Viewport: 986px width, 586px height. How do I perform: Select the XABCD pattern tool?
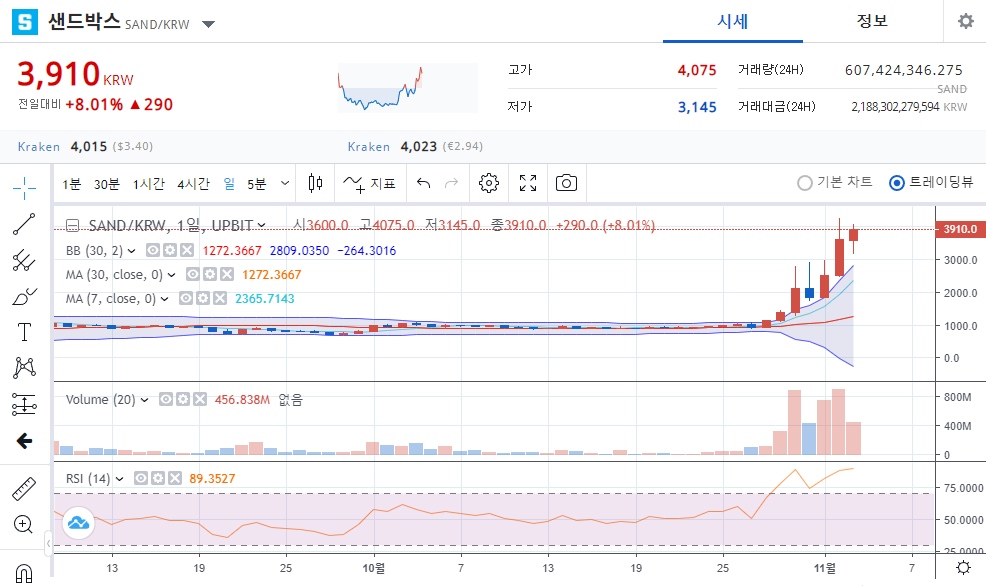tap(24, 368)
